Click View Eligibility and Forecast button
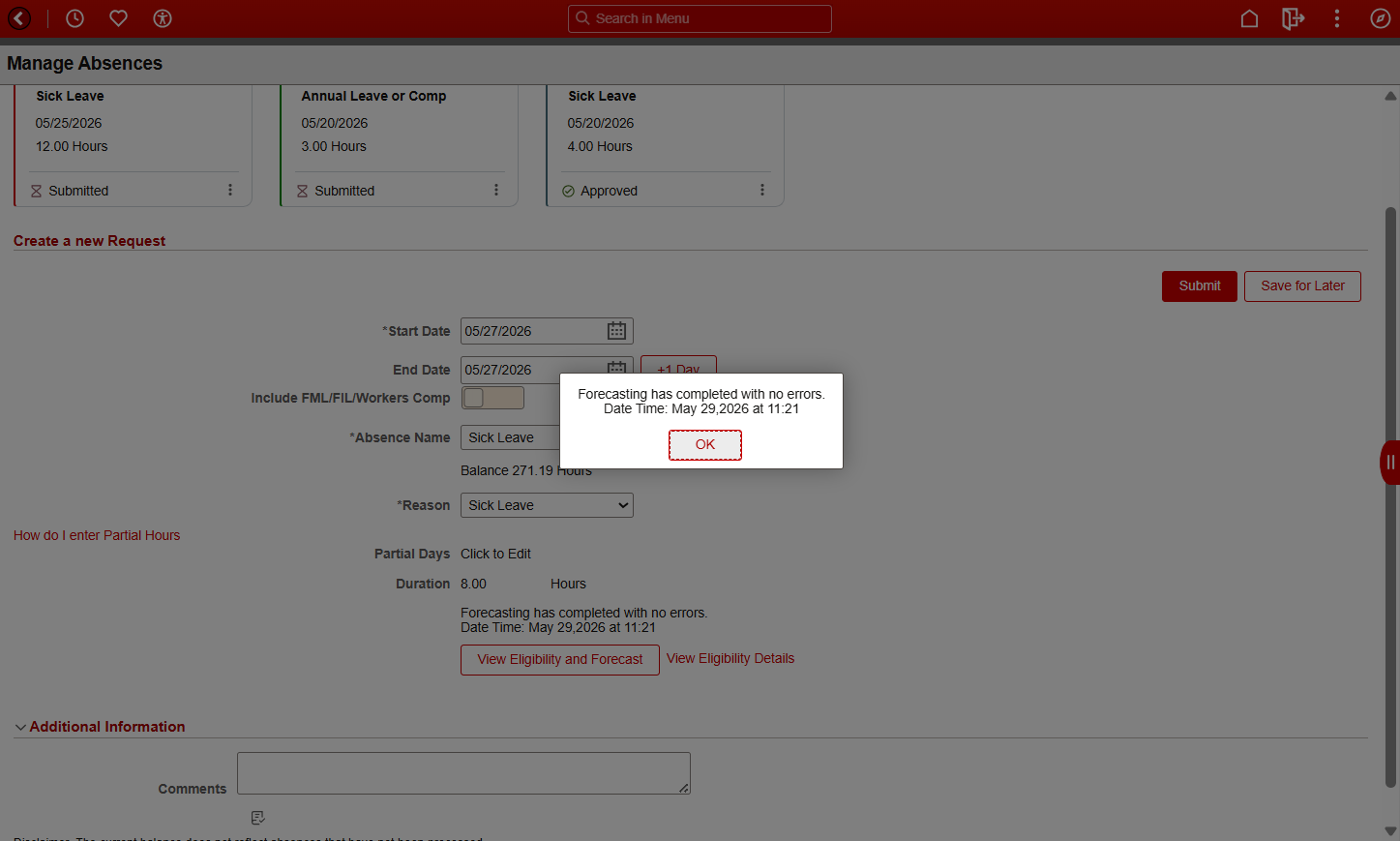 (560, 660)
